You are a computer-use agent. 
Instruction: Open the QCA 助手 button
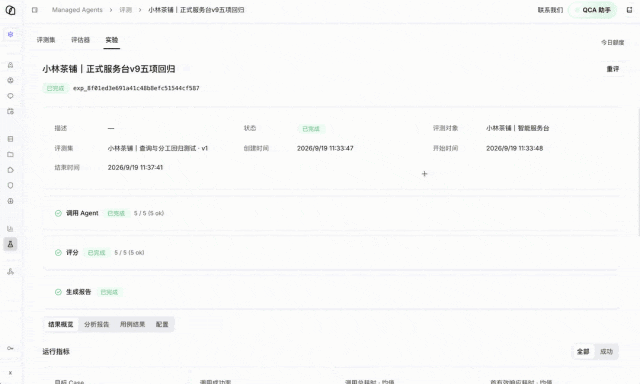click(x=593, y=10)
